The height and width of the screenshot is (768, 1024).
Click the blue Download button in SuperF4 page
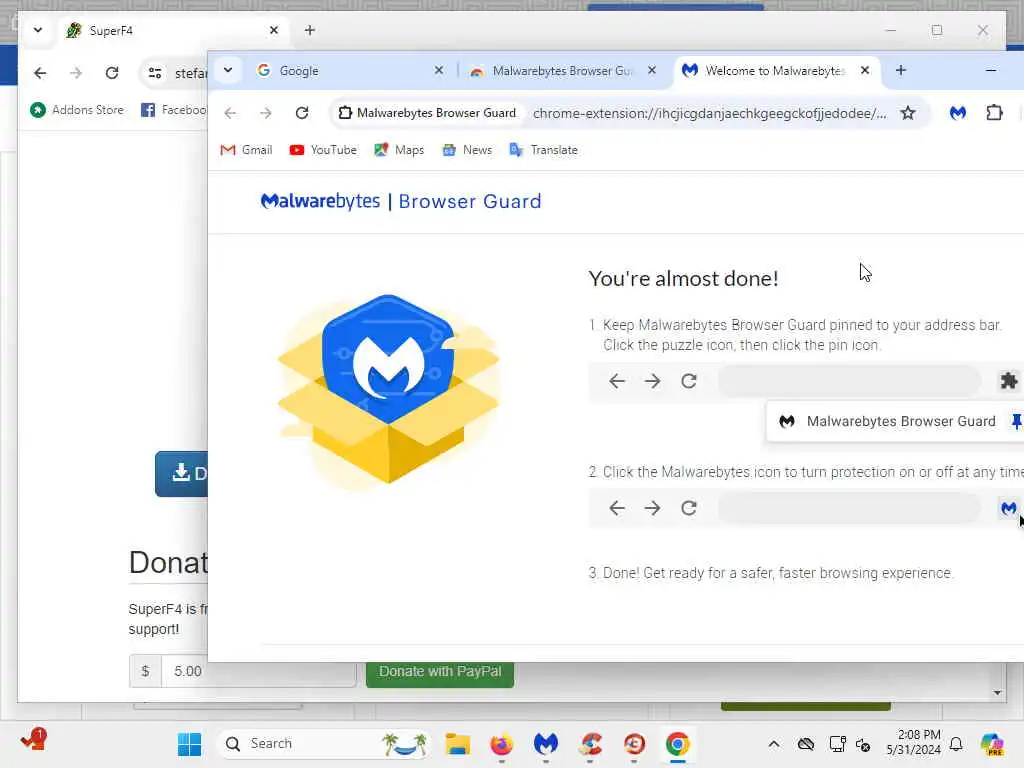tap(182, 473)
